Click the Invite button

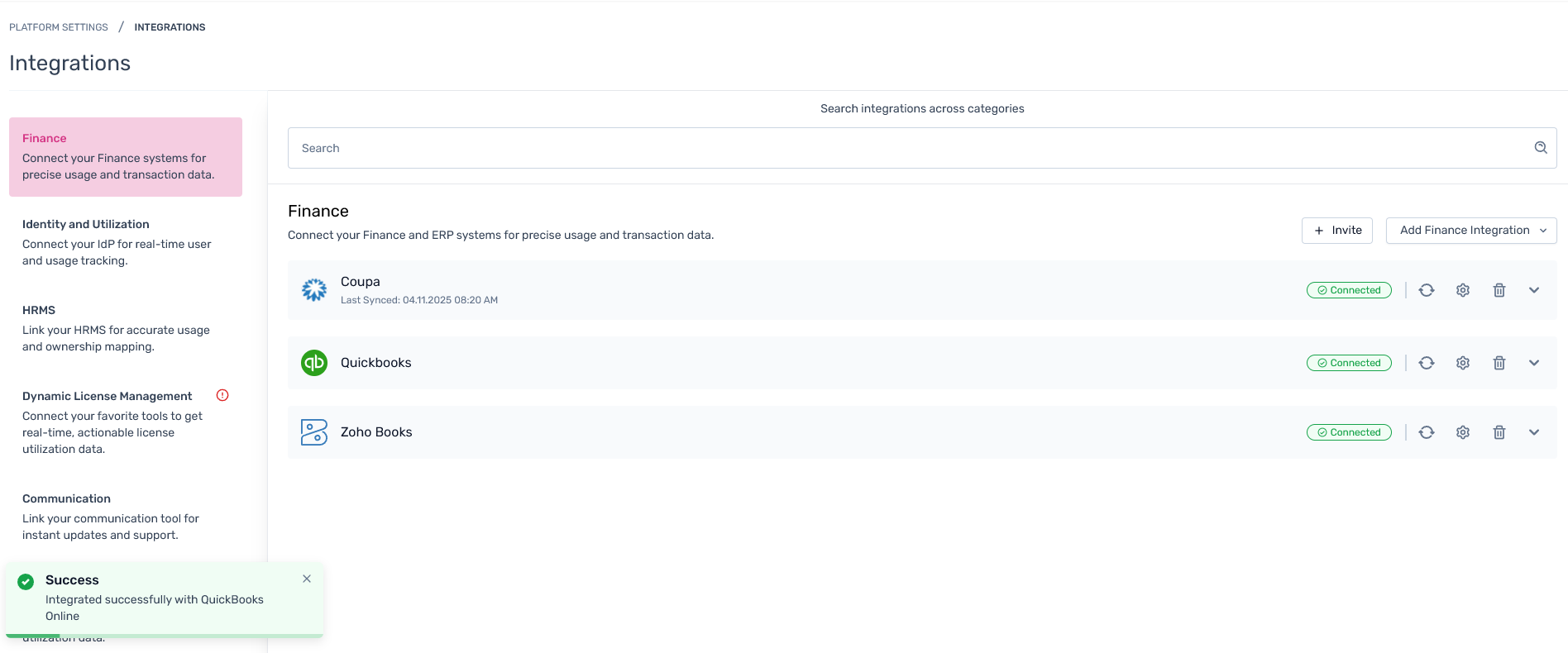point(1337,231)
